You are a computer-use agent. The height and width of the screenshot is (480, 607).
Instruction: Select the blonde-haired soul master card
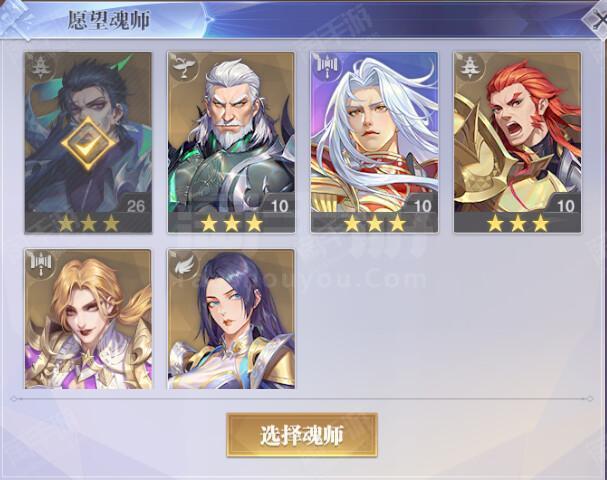pyautogui.click(x=88, y=319)
